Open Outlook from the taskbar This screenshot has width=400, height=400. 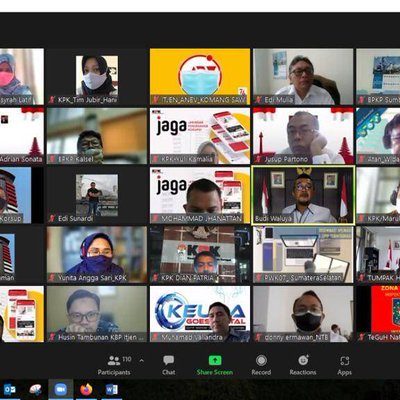click(x=9, y=389)
